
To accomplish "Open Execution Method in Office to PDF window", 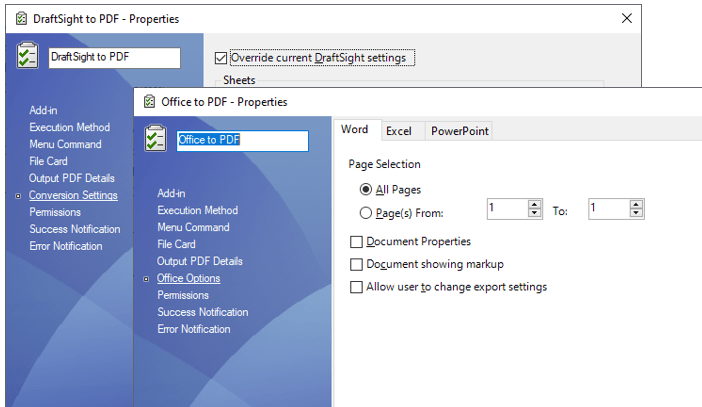I will click(x=197, y=210).
